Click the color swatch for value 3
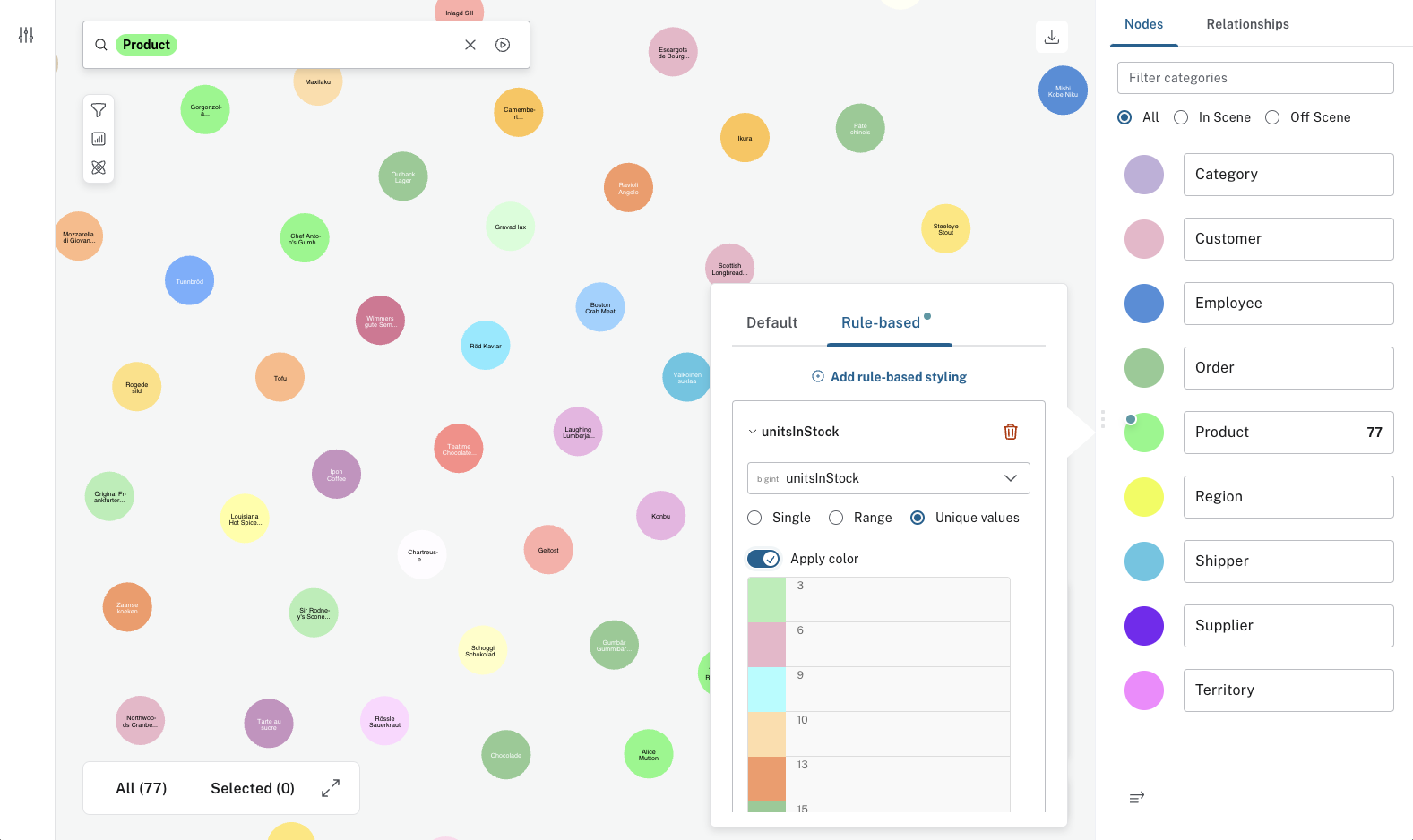The width and height of the screenshot is (1413, 840). pos(767,600)
